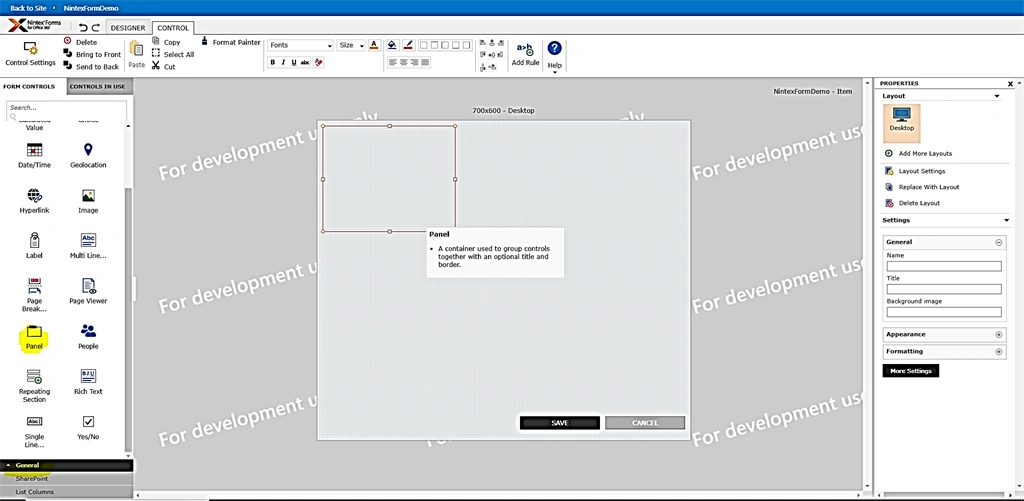
Task: Click Add Rule
Action: pos(525,54)
